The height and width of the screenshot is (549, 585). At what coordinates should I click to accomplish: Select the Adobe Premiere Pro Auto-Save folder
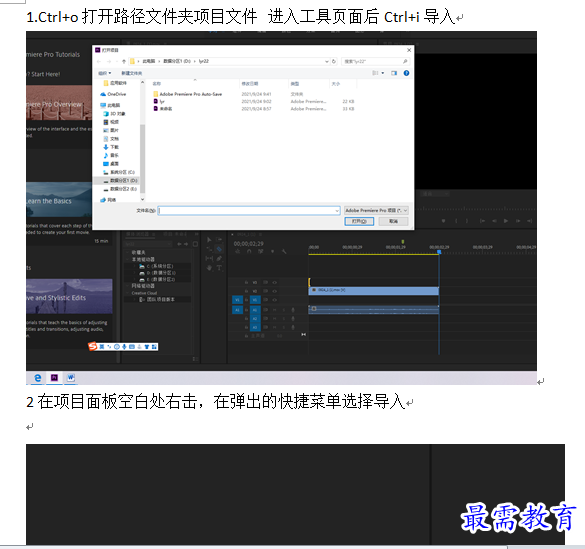tap(187, 94)
